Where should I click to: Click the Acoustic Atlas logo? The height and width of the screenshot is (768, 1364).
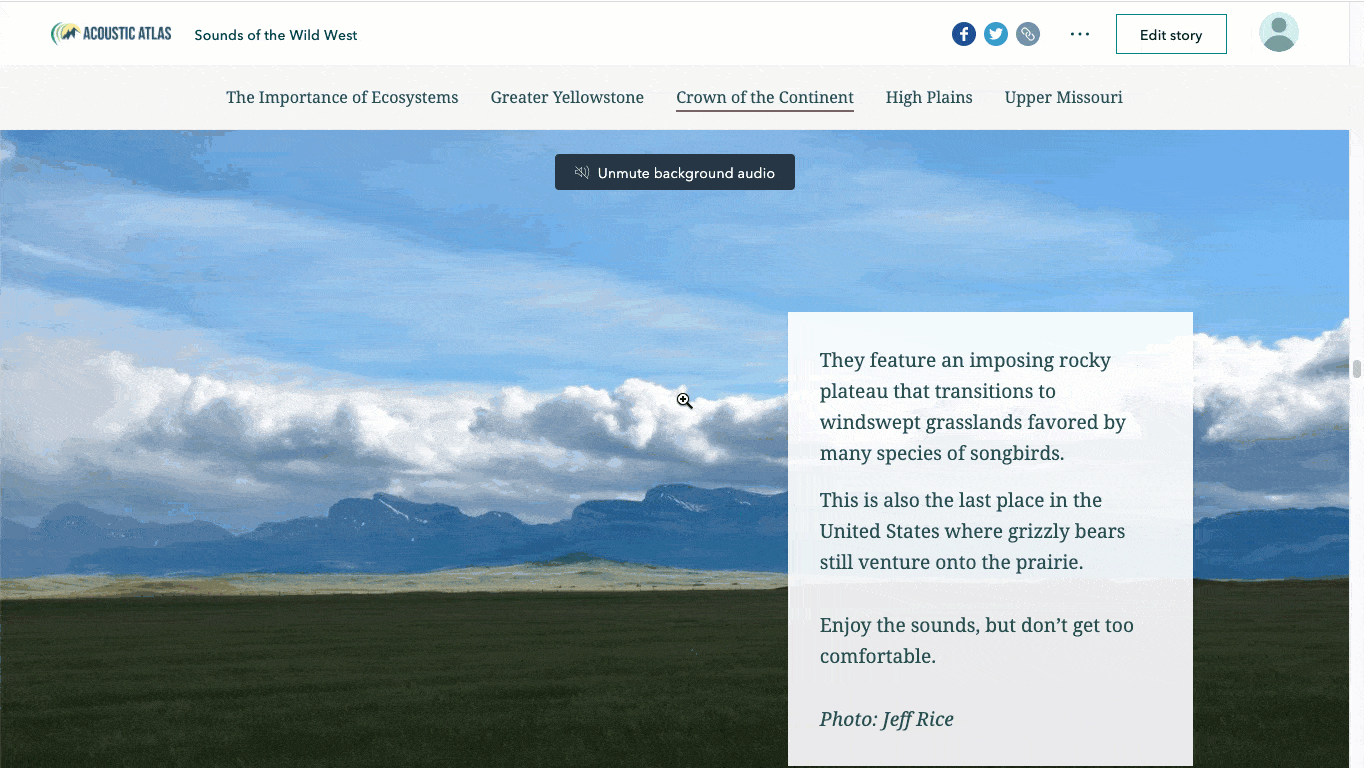[111, 34]
